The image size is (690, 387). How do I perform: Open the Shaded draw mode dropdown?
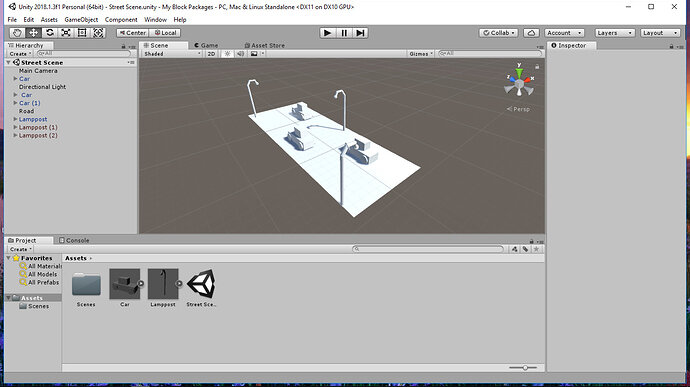[172, 54]
